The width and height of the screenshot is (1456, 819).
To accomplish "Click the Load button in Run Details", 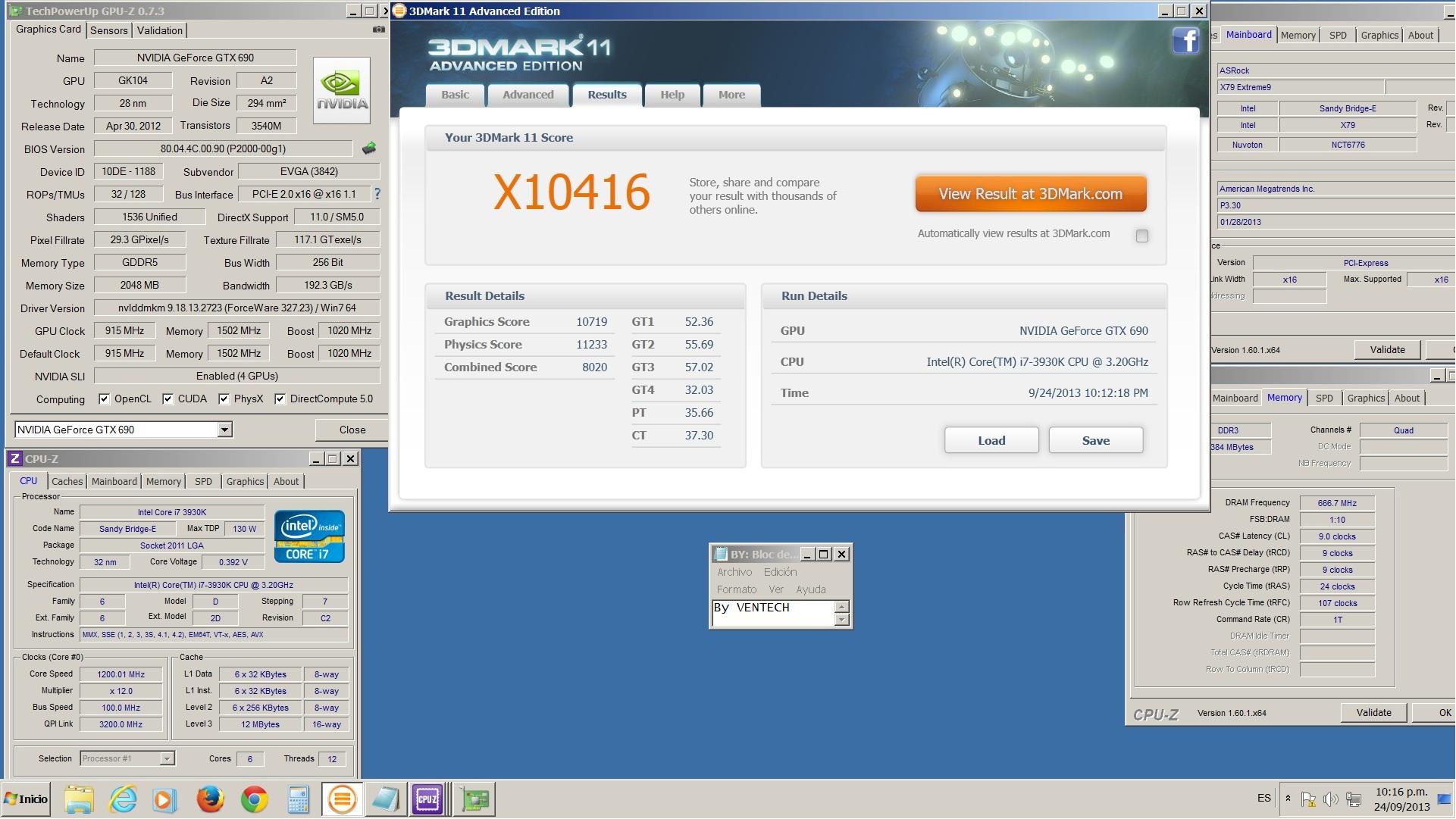I will (x=991, y=440).
